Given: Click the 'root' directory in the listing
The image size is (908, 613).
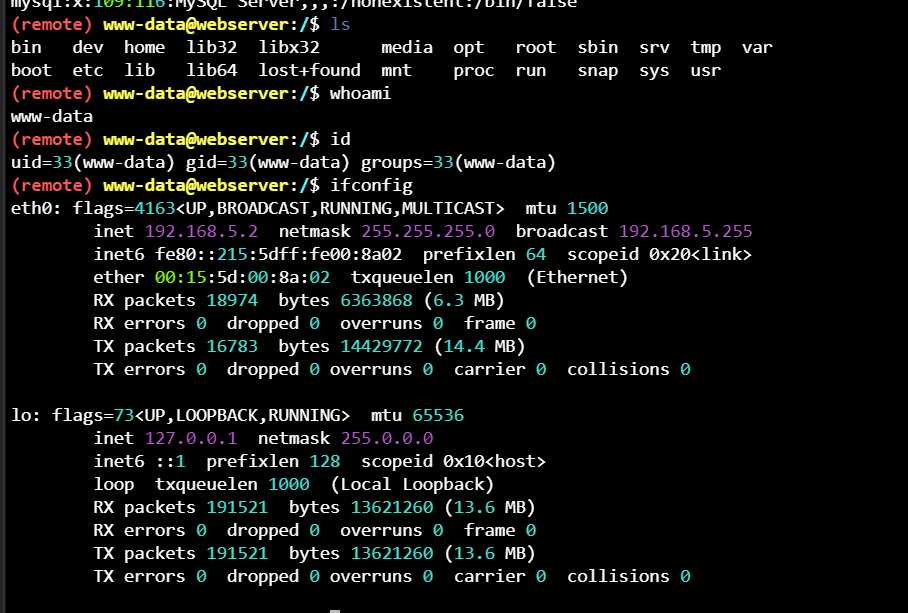Looking at the screenshot, I should pyautogui.click(x=536, y=47).
